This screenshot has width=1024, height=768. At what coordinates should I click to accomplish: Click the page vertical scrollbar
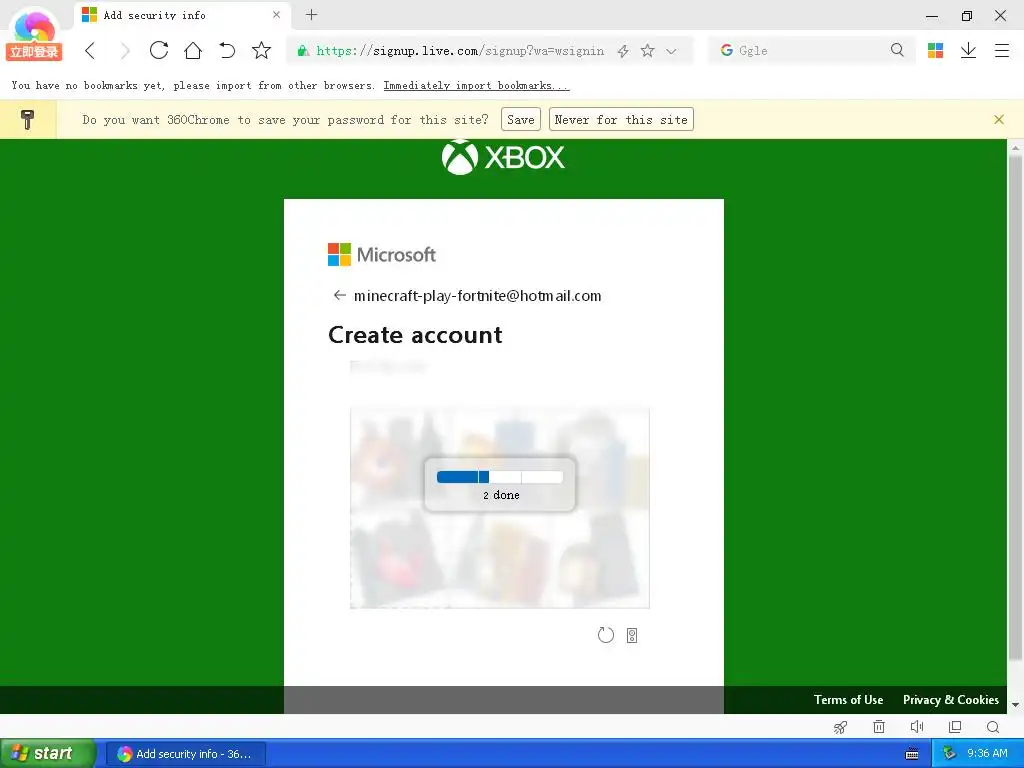[1015, 409]
